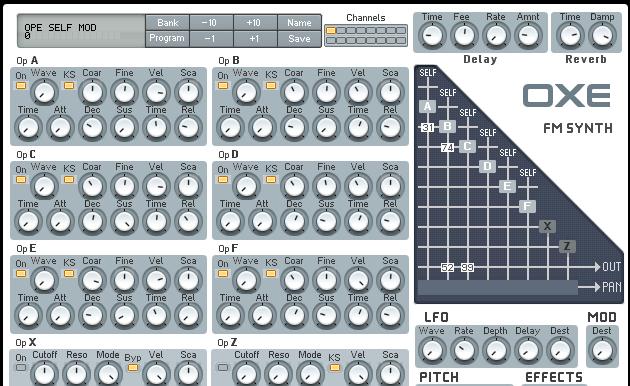Decrease the program by ten with -10
The width and height of the screenshot is (630, 386).
211,22
